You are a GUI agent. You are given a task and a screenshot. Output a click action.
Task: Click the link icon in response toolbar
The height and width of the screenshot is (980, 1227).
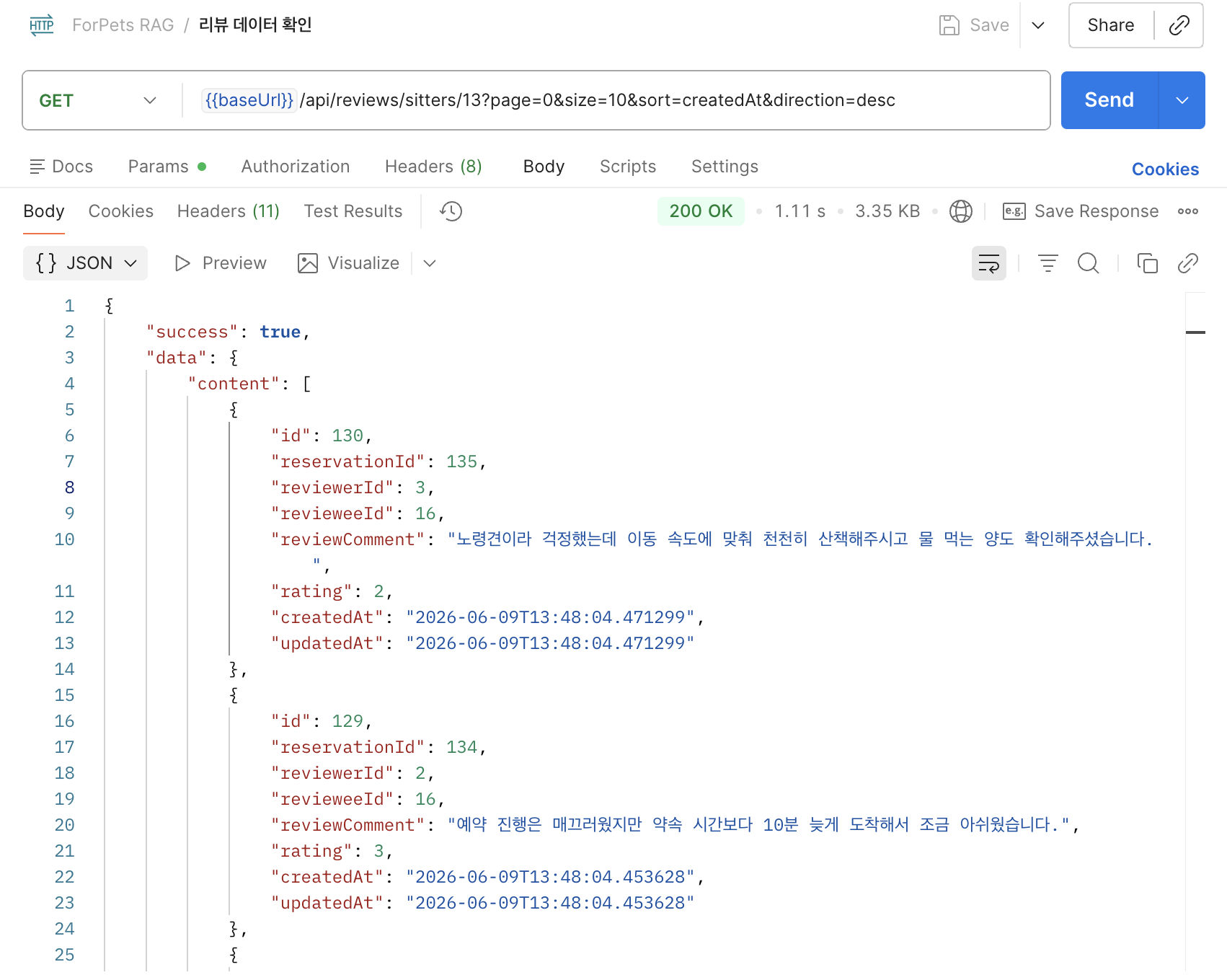[1187, 263]
